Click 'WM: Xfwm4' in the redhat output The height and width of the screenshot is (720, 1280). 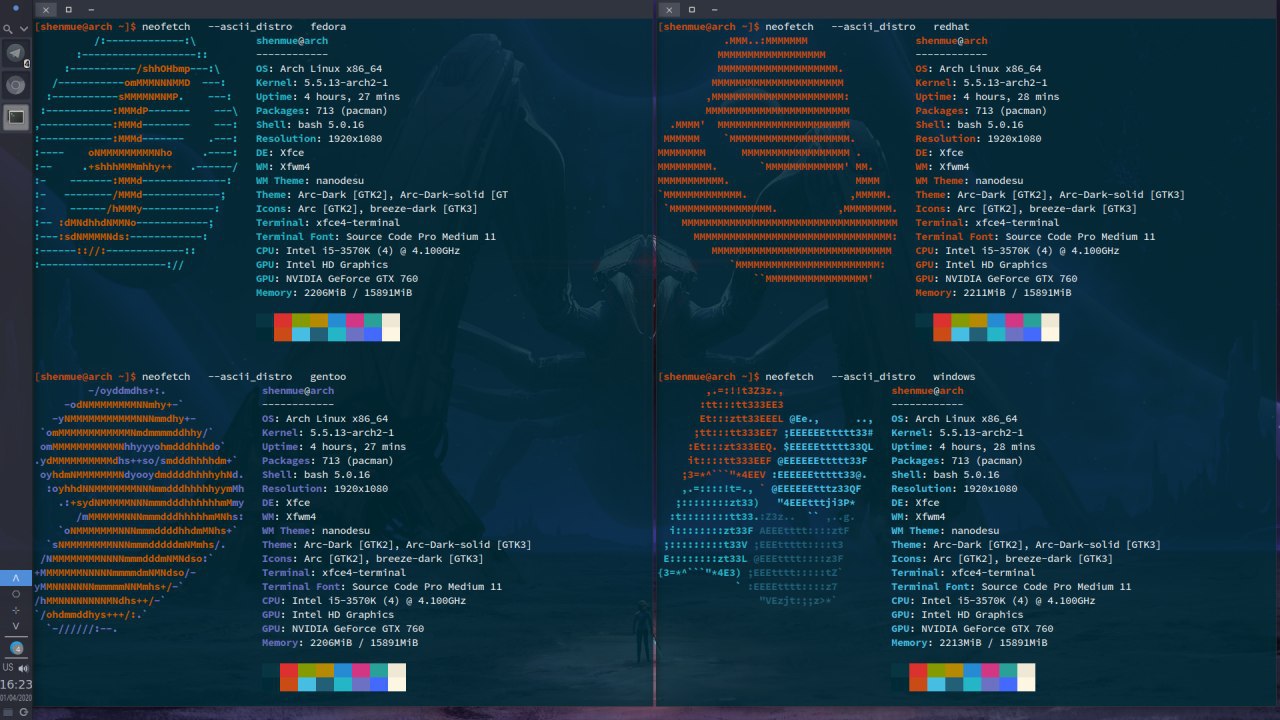[x=942, y=167]
